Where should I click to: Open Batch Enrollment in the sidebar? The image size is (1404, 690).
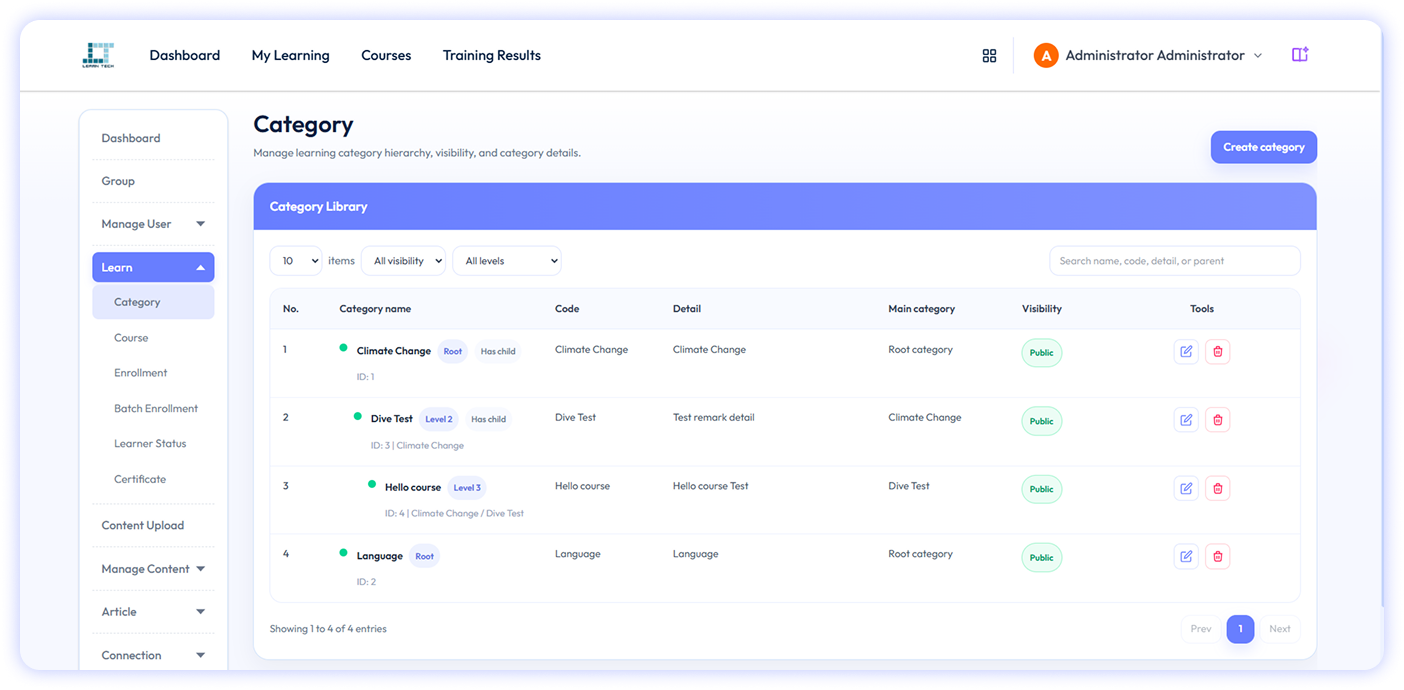156,408
